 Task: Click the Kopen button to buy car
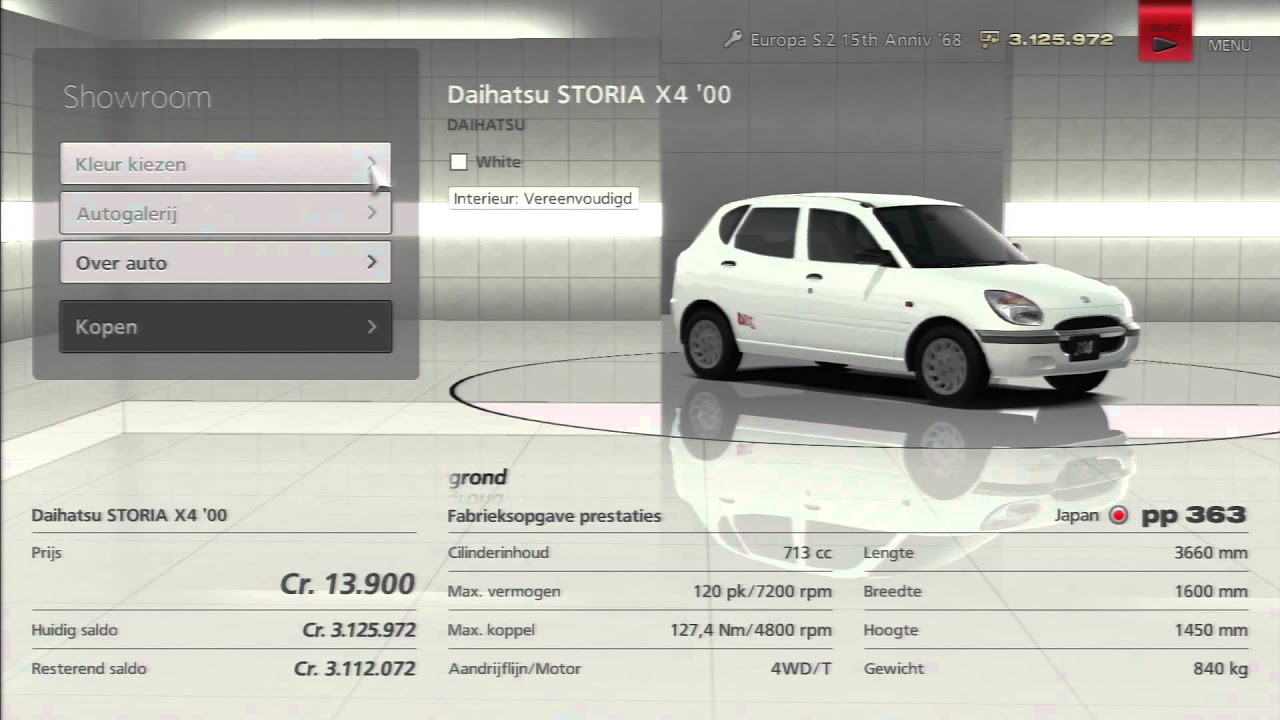pyautogui.click(x=225, y=326)
